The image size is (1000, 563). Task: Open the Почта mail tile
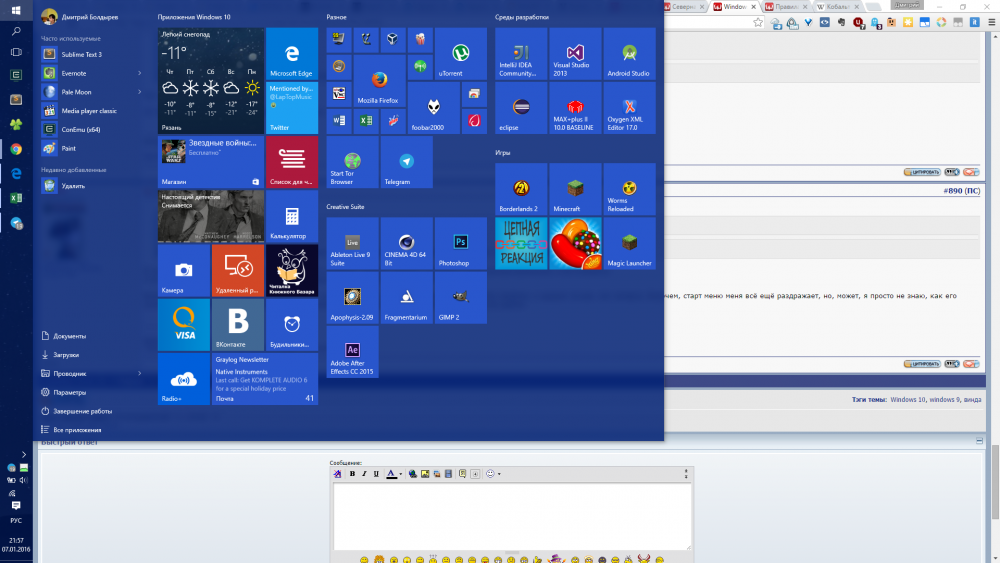click(x=265, y=379)
